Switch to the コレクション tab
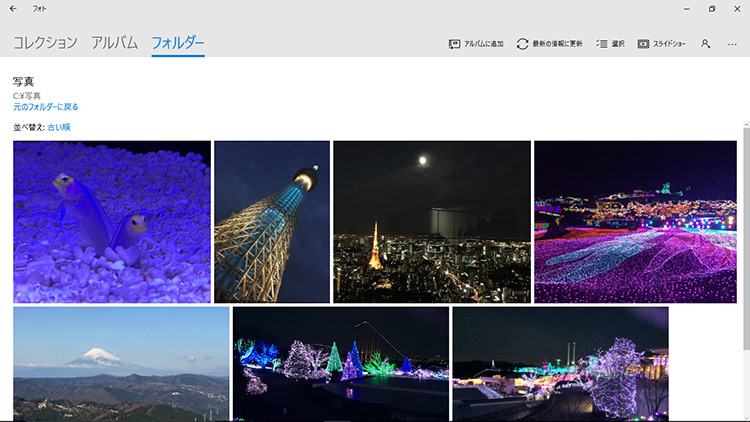The height and width of the screenshot is (422, 750). [44, 43]
